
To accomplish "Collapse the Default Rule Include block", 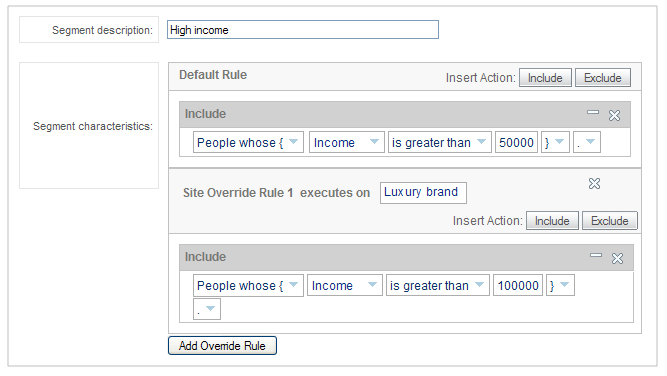I will coord(593,113).
